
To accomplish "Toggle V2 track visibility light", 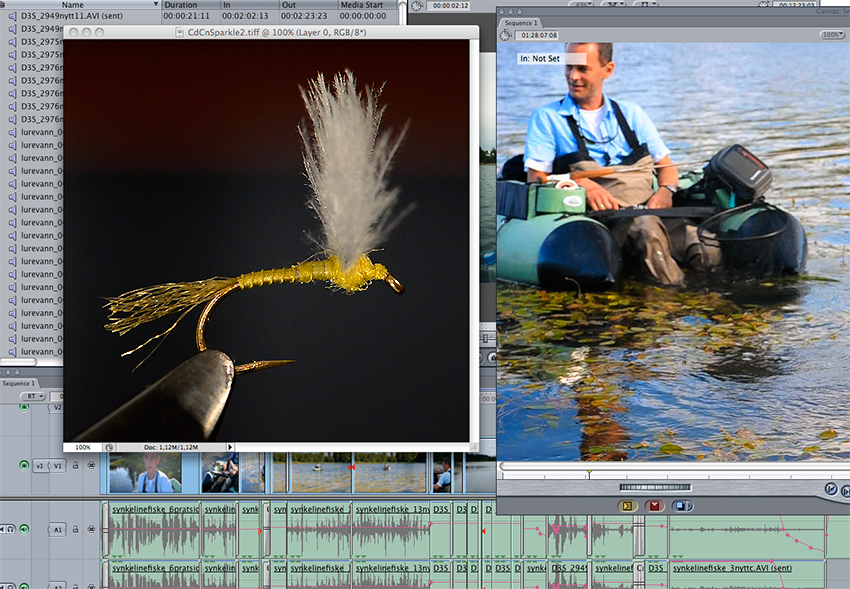I will (24, 407).
